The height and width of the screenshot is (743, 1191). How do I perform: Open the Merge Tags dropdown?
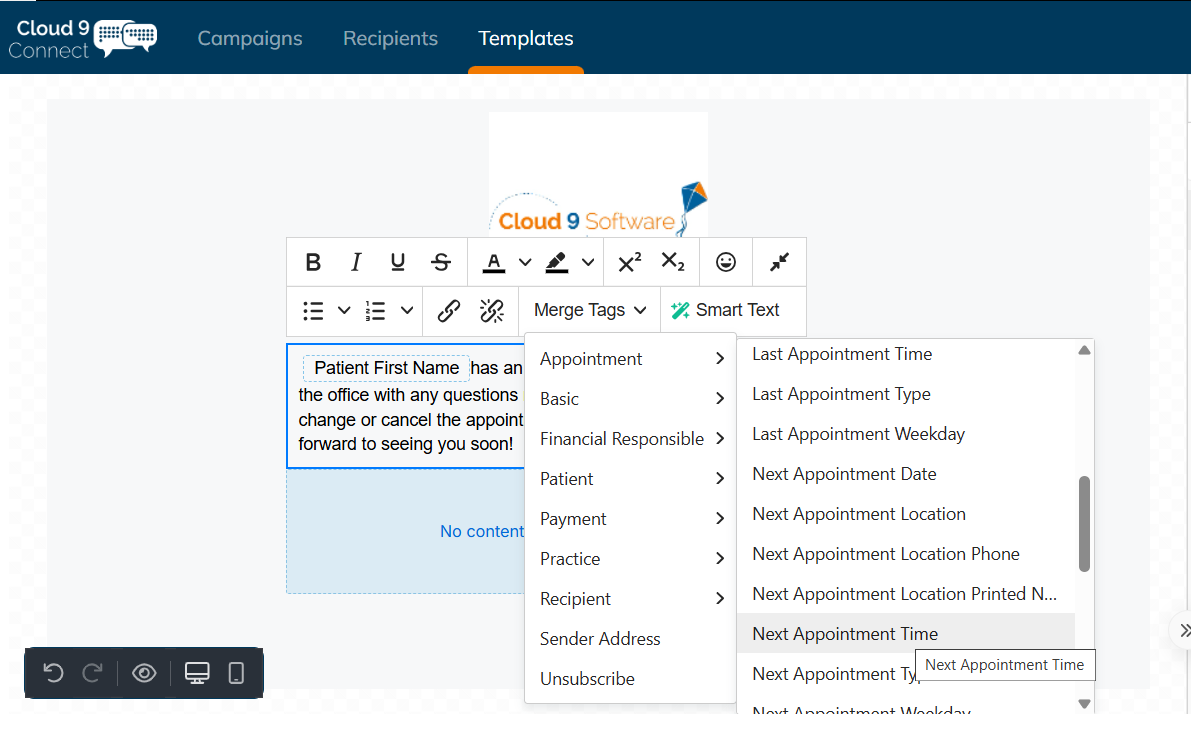588,310
